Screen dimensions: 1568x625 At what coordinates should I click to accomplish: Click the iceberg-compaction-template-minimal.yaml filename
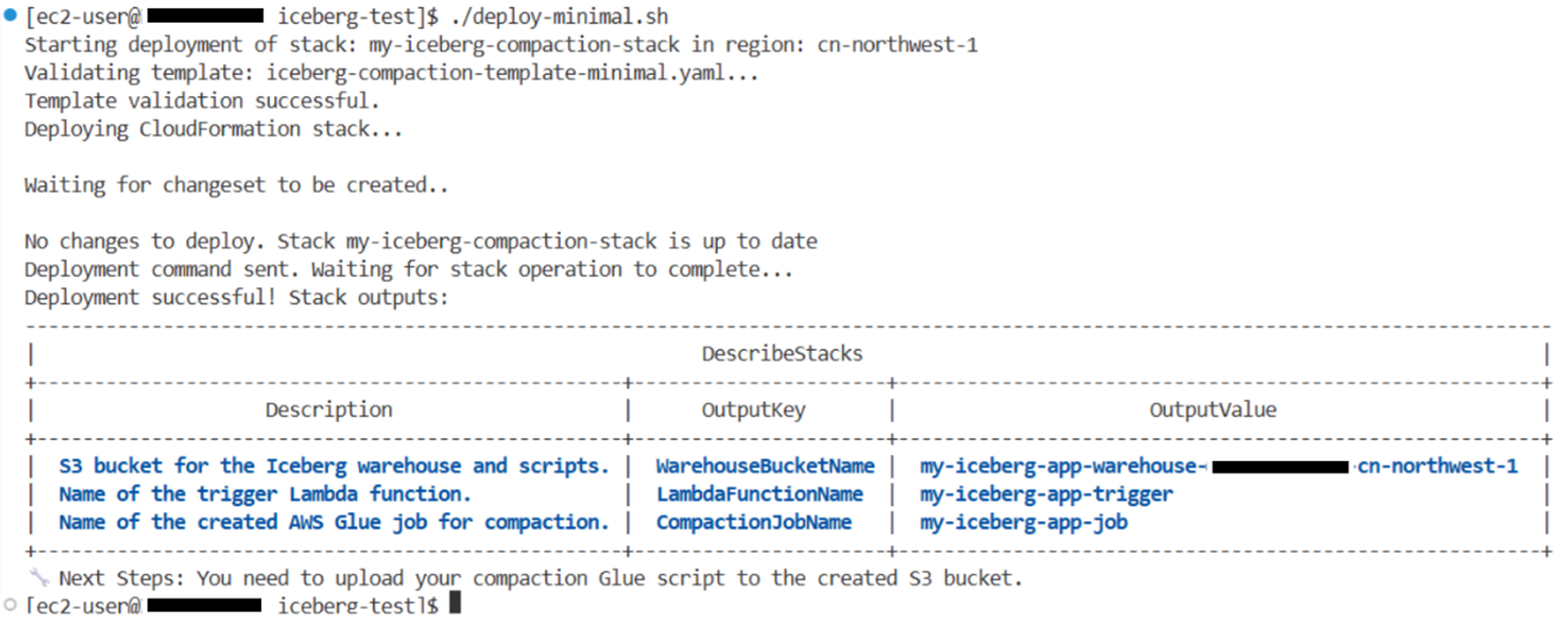tap(496, 73)
